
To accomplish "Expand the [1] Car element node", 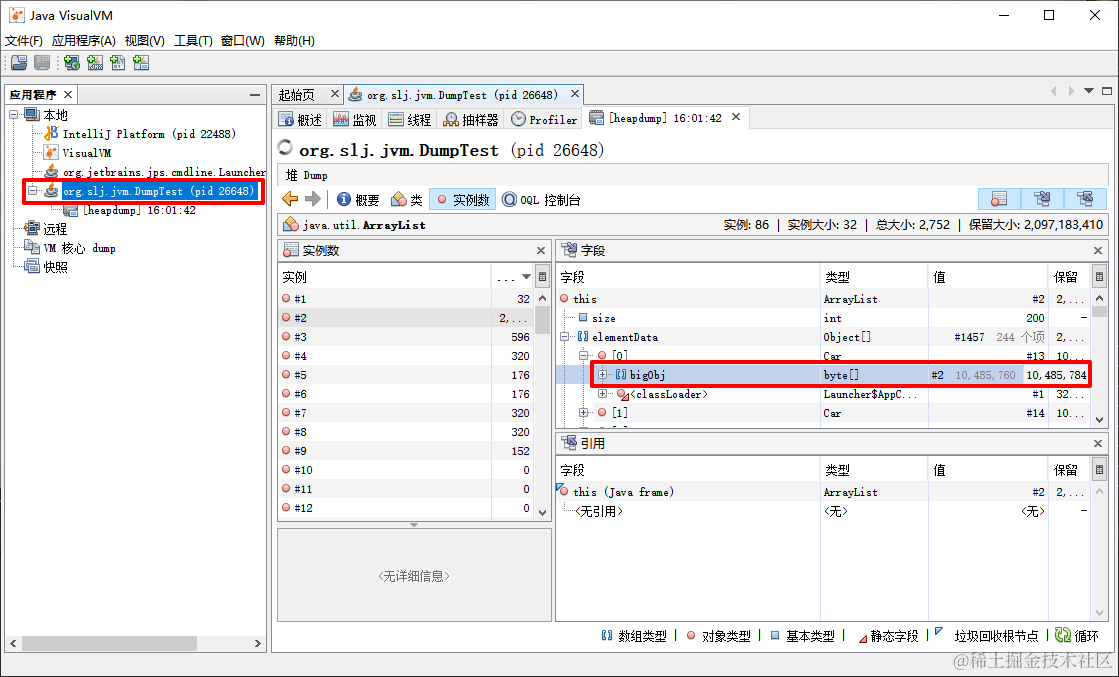I will (x=583, y=412).
